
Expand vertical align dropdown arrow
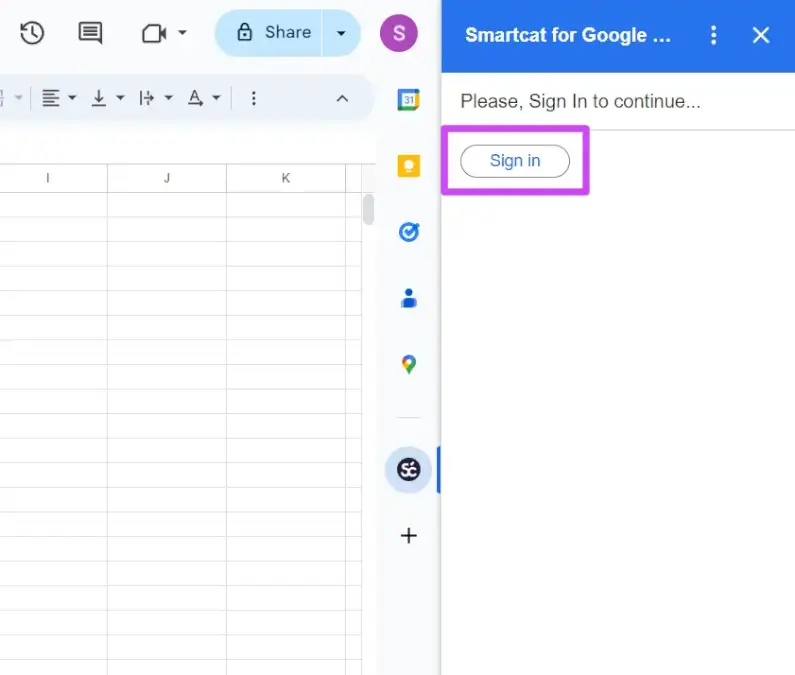120,97
